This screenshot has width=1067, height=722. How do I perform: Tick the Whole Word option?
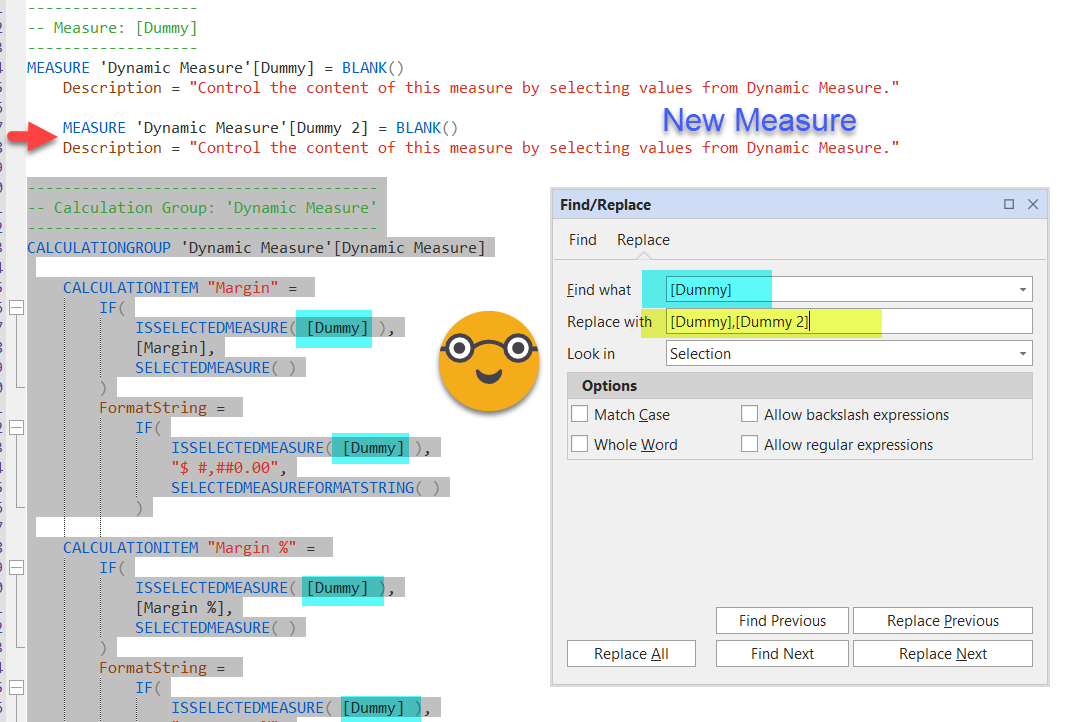[580, 444]
